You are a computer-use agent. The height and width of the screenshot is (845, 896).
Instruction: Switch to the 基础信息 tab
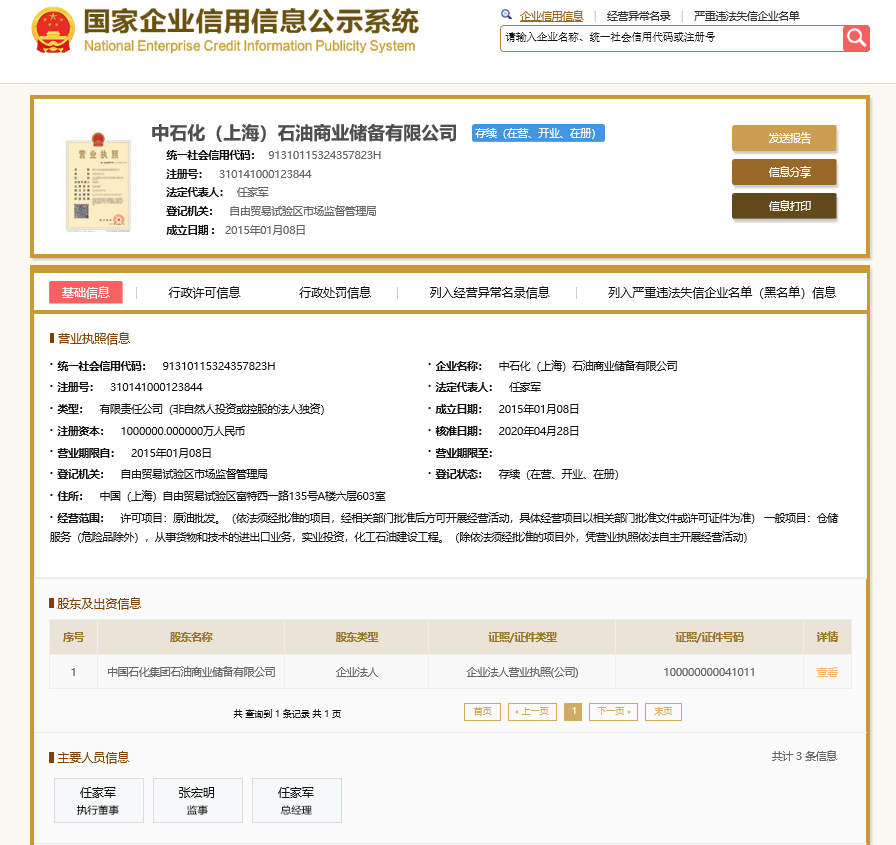pos(86,293)
